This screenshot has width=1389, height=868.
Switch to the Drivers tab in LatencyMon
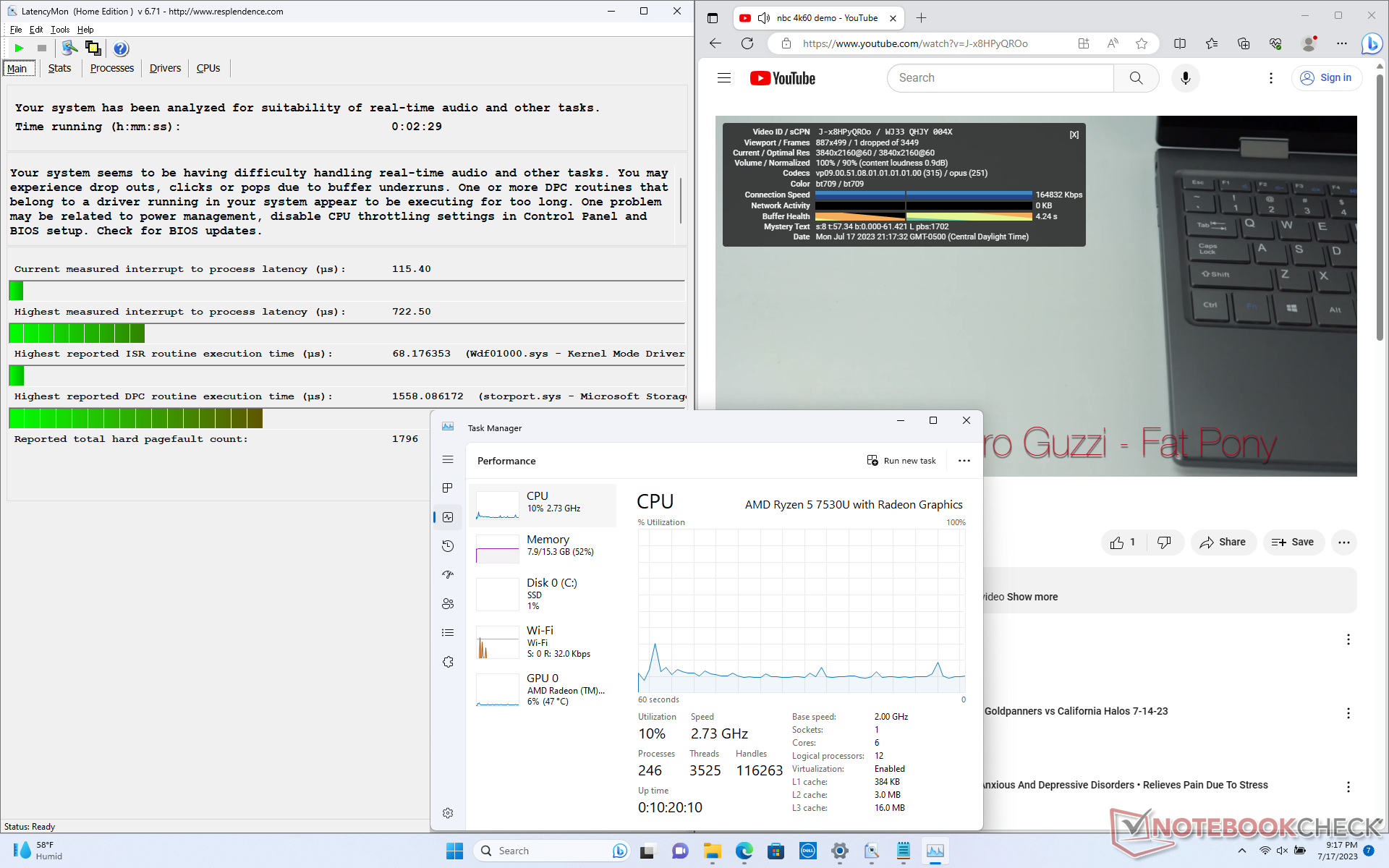(x=165, y=68)
